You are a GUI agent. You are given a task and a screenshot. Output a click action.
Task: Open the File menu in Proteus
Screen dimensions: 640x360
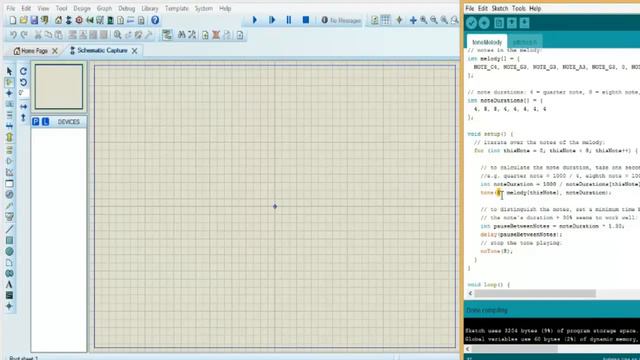click(11, 8)
